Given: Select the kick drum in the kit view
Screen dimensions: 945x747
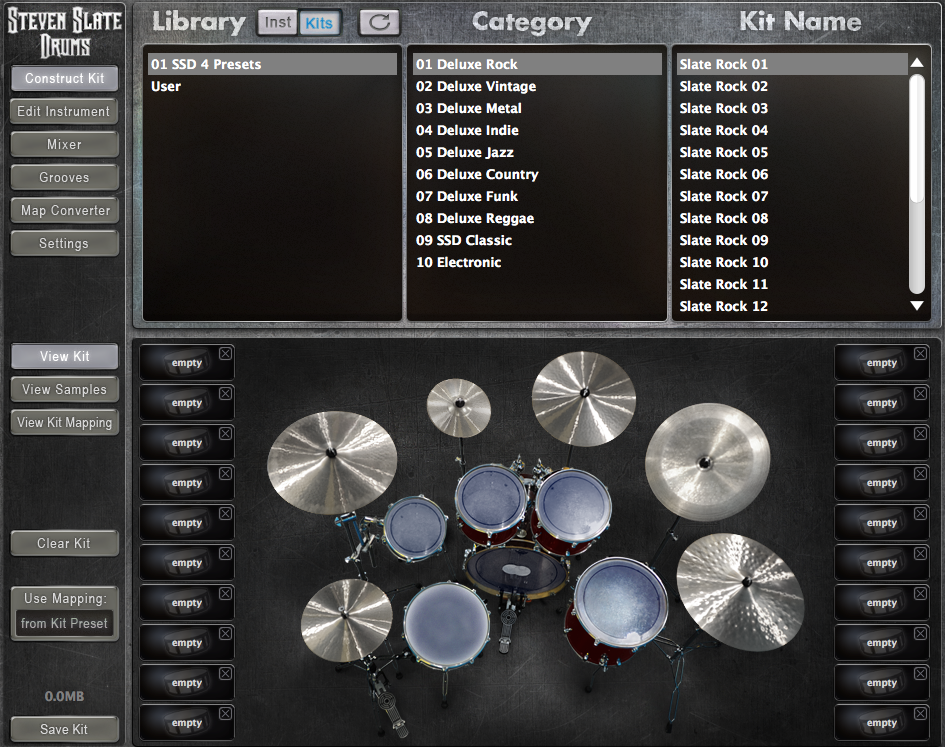Looking at the screenshot, I should coord(516,571).
